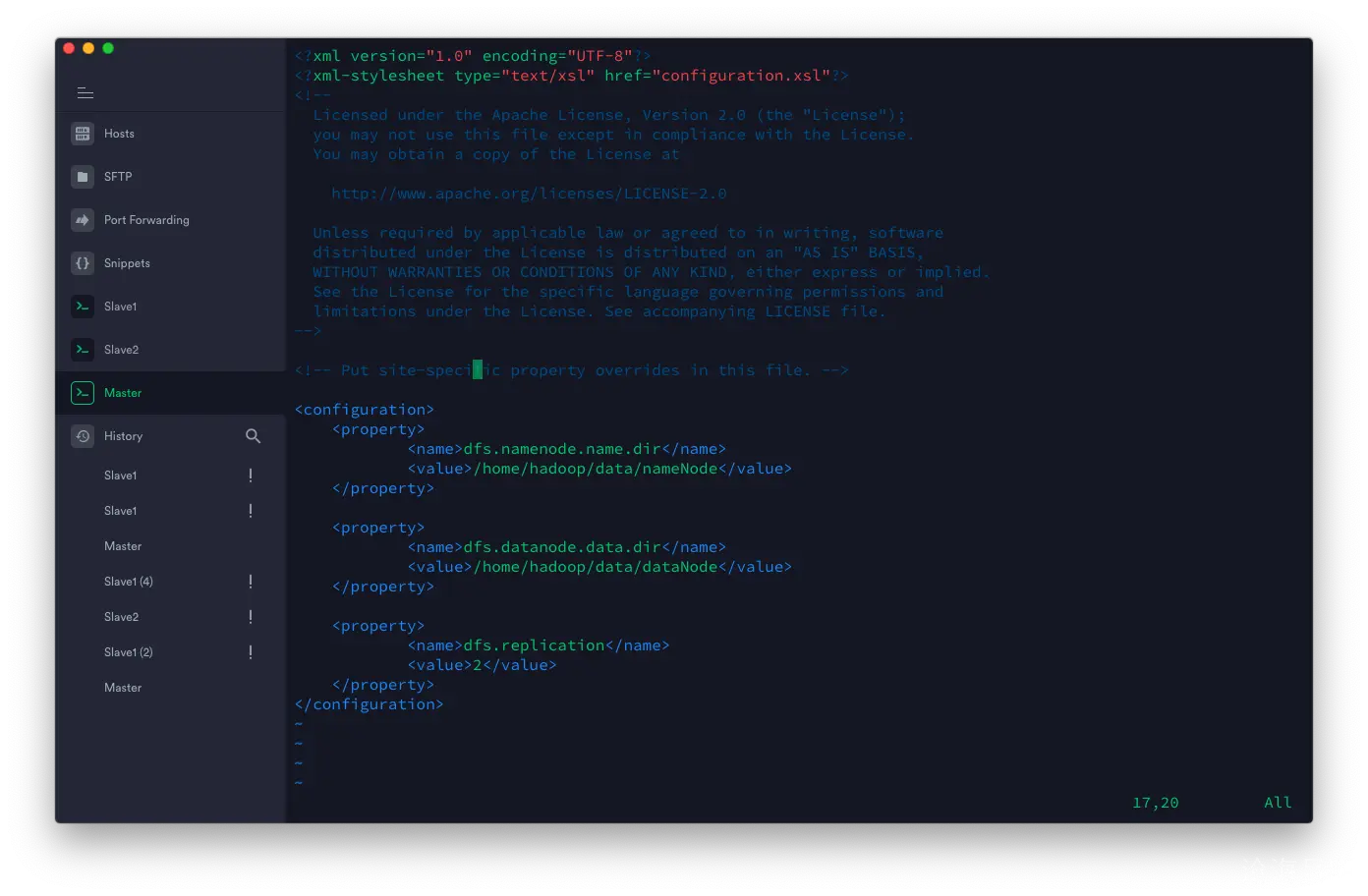
Task: Click the xml version declaration line
Action: [x=473, y=56]
